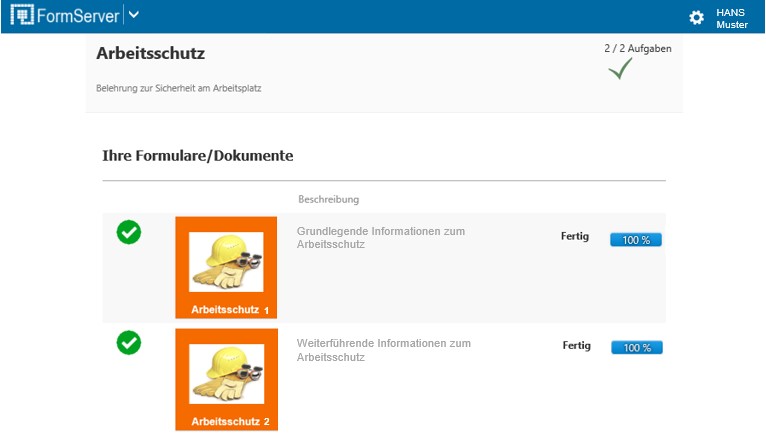Viewport: 766px width, 448px height.
Task: Open settings via the gear icon
Action: tap(697, 18)
